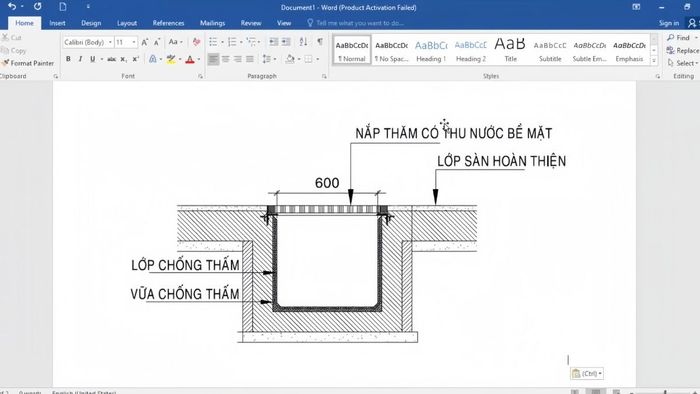Click the Multilevel List icon
700x394 pixels.
pos(251,42)
